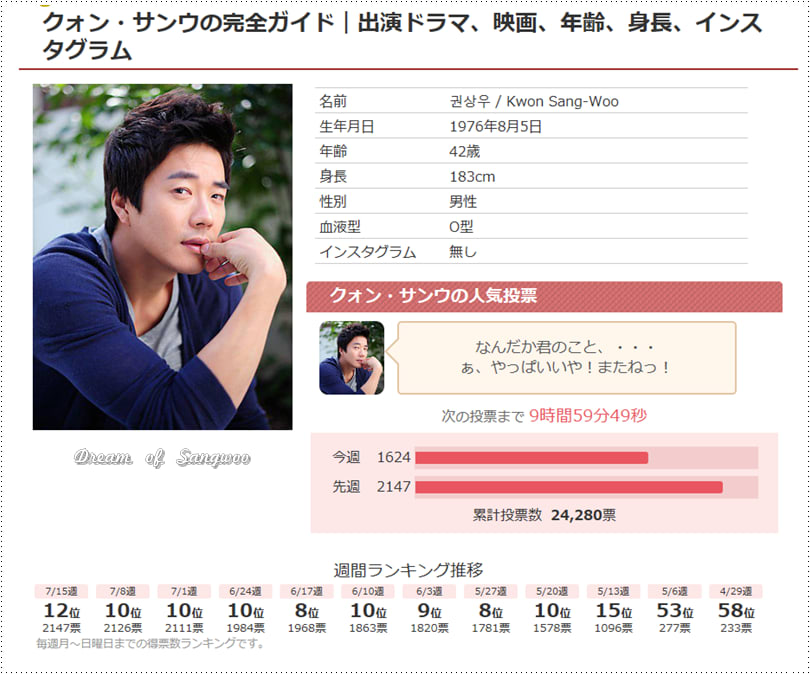The image size is (810, 674).
Task: Click the クォン・サンウの人気投票 header banner
Action: 544,296
